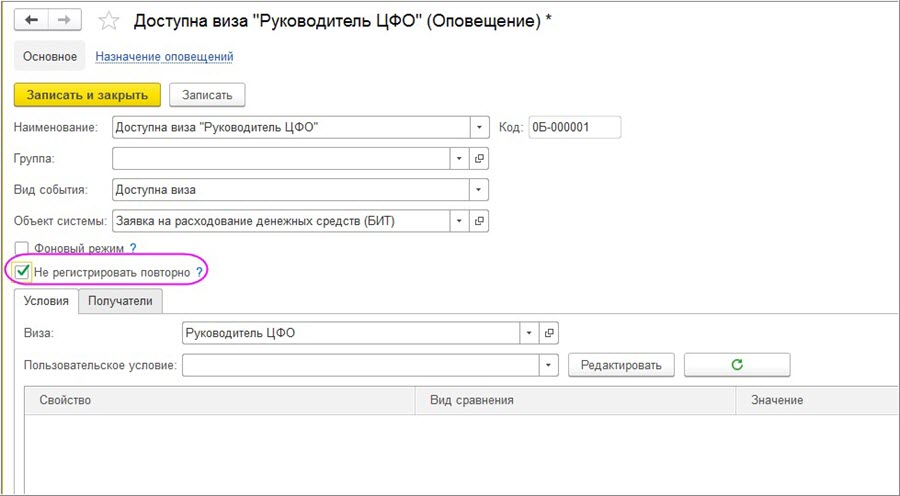Expand the Наименование dropdown list
The height and width of the screenshot is (496, 900).
(x=479, y=127)
